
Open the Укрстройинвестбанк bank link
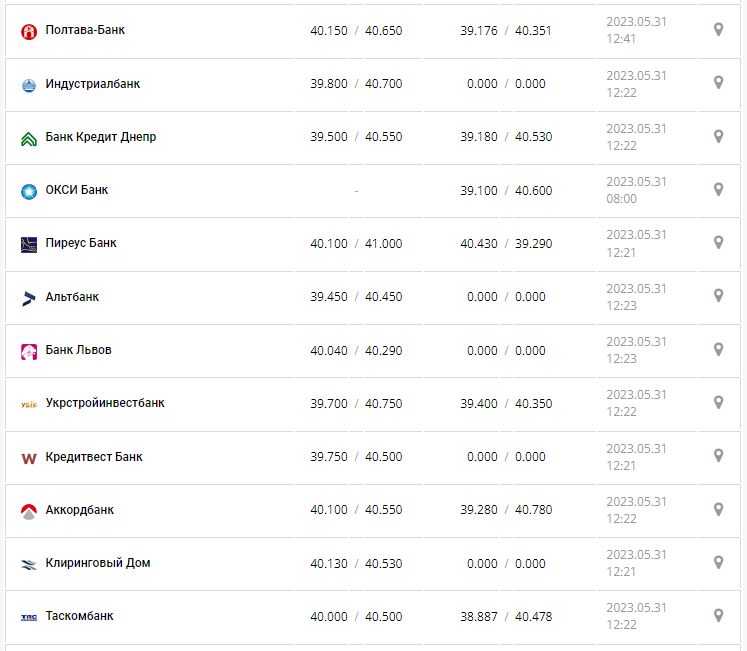105,403
